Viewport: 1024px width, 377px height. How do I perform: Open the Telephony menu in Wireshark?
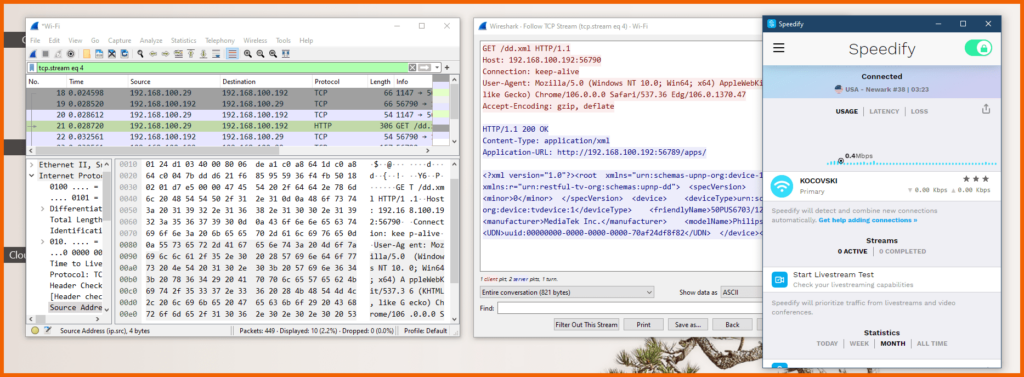tap(220, 41)
